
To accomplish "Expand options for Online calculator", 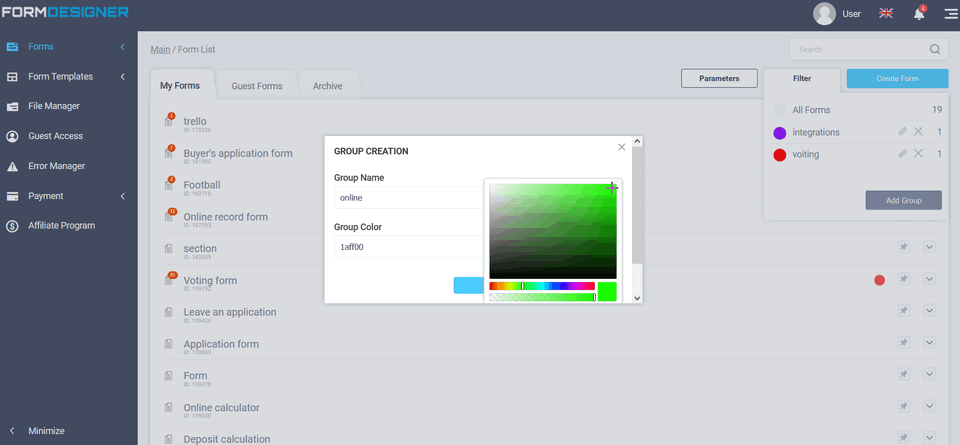I will pyautogui.click(x=929, y=406).
